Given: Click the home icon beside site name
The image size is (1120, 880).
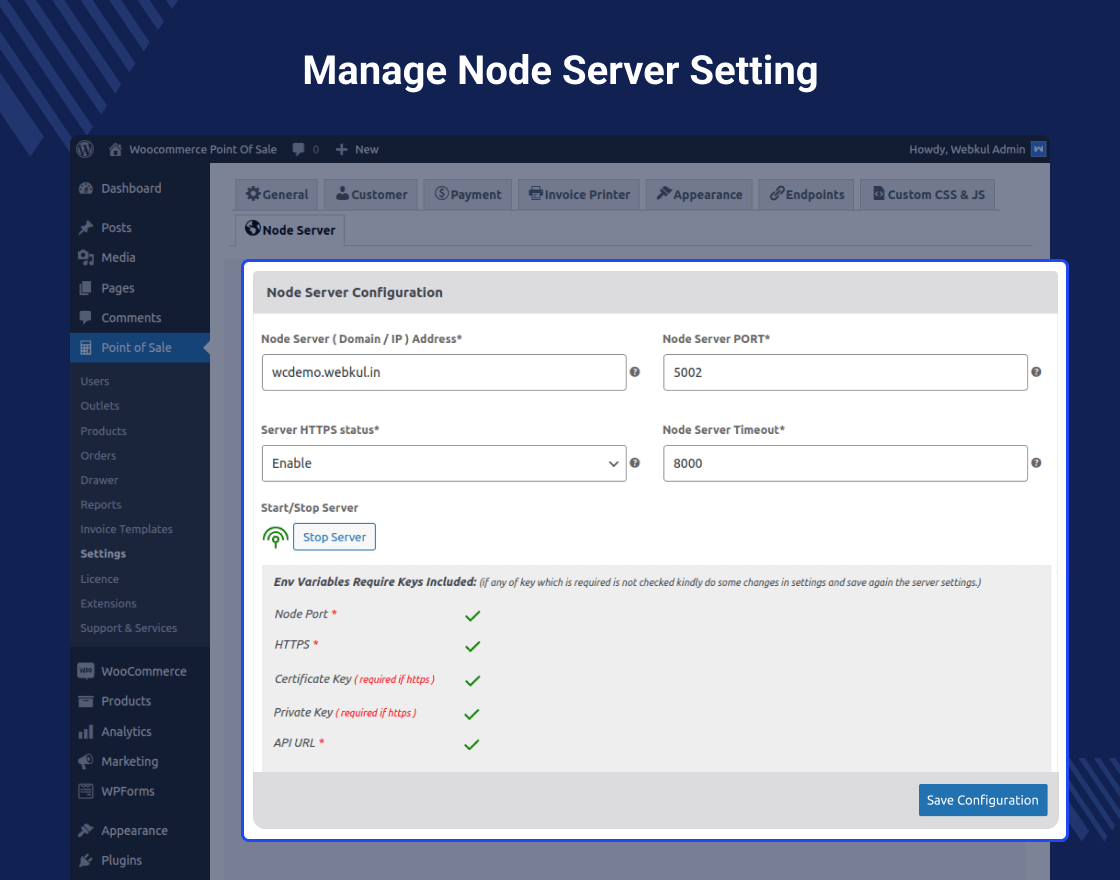Looking at the screenshot, I should tap(116, 149).
